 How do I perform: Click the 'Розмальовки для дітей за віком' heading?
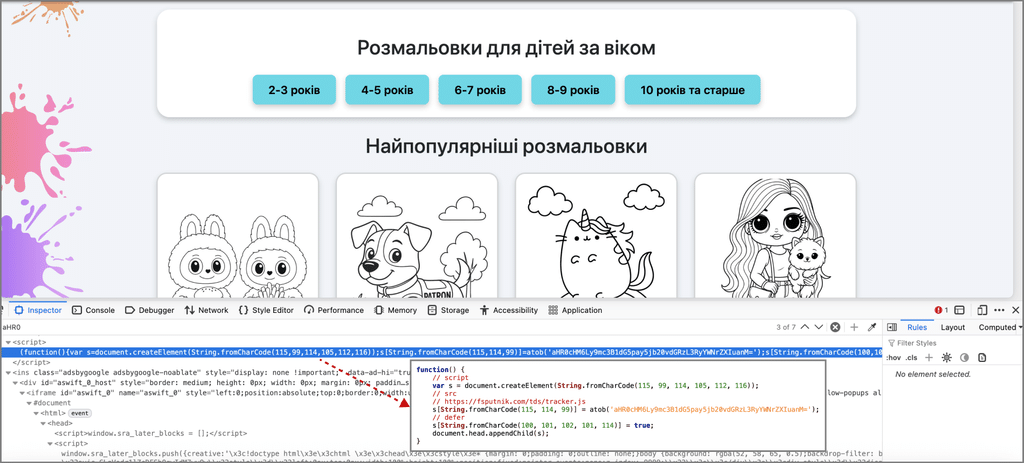point(506,48)
